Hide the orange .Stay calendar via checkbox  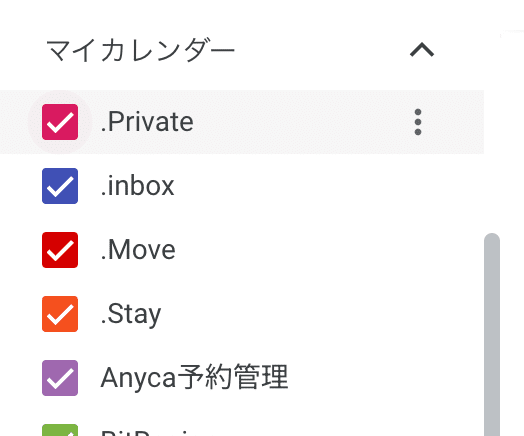tap(60, 314)
